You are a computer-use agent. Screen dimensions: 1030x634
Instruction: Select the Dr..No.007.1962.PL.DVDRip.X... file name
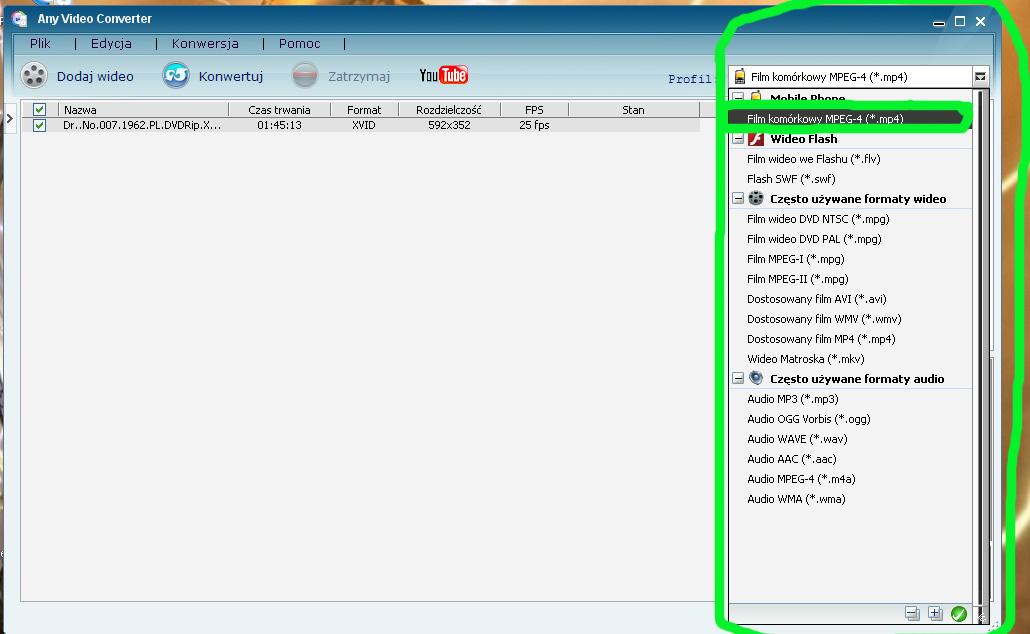(x=142, y=125)
